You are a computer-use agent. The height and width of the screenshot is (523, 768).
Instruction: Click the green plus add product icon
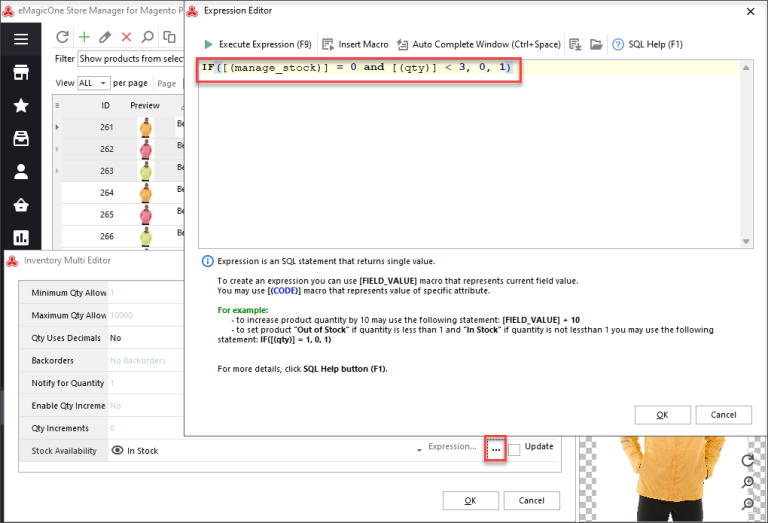click(x=84, y=37)
